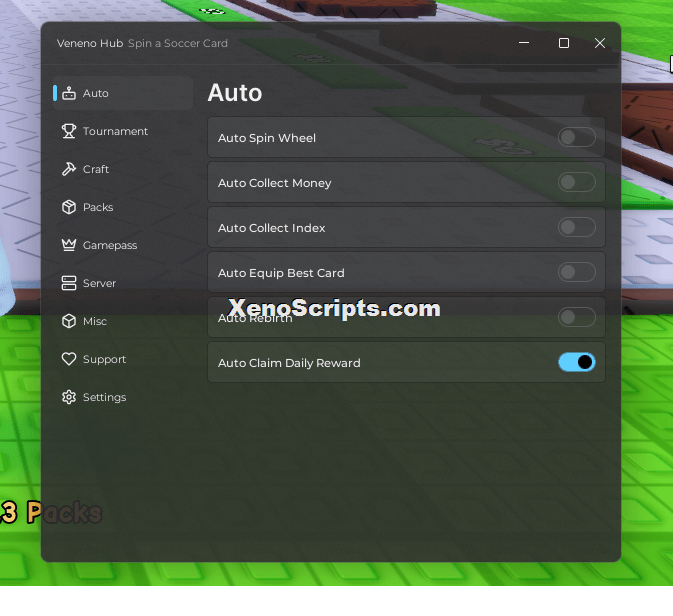Image resolution: width=673 pixels, height=616 pixels.
Task: Open the Support tab label
Action: pyautogui.click(x=104, y=359)
